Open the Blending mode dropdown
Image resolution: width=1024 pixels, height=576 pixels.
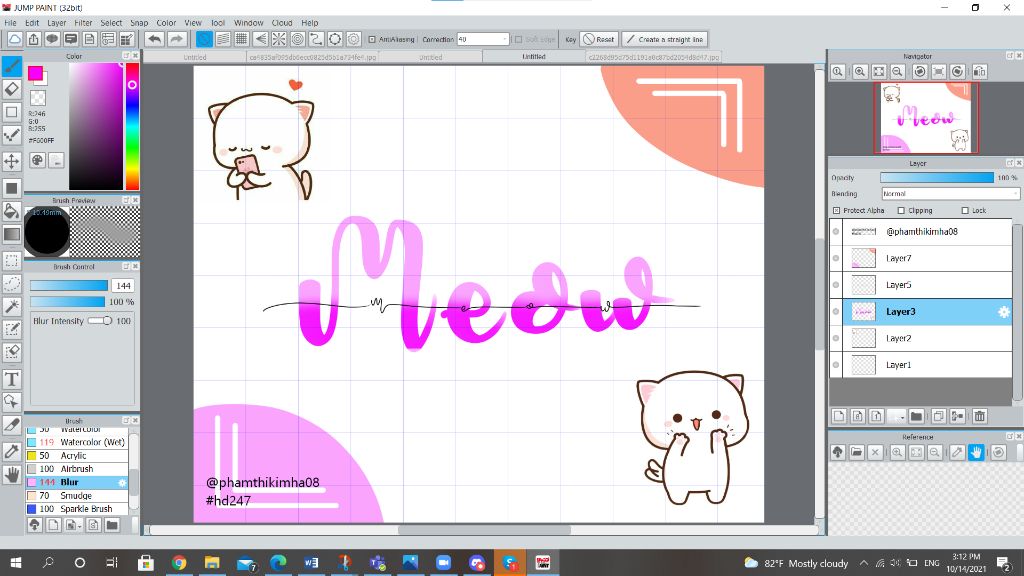[950, 194]
